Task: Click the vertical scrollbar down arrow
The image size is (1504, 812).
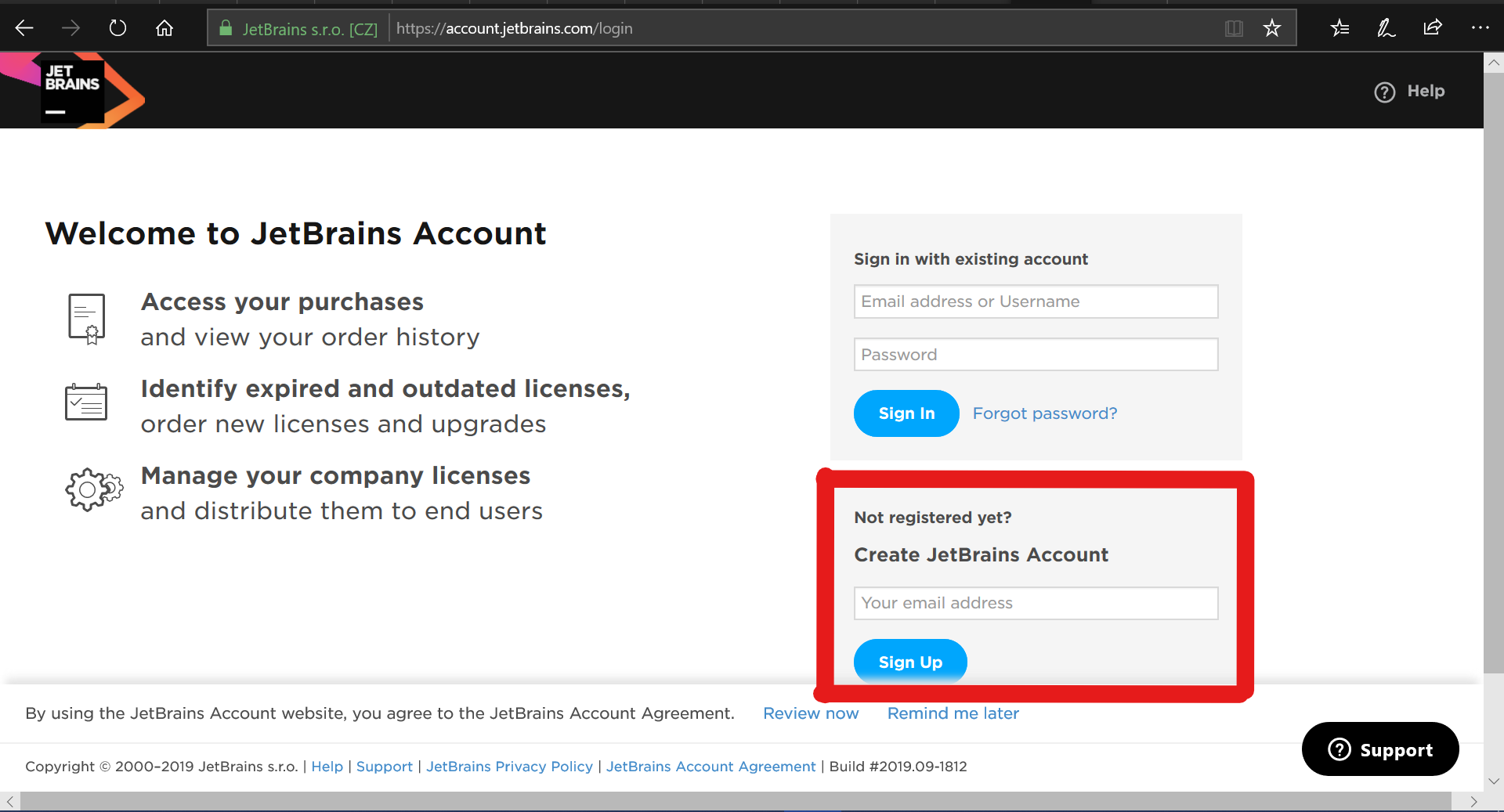Action: click(1494, 781)
